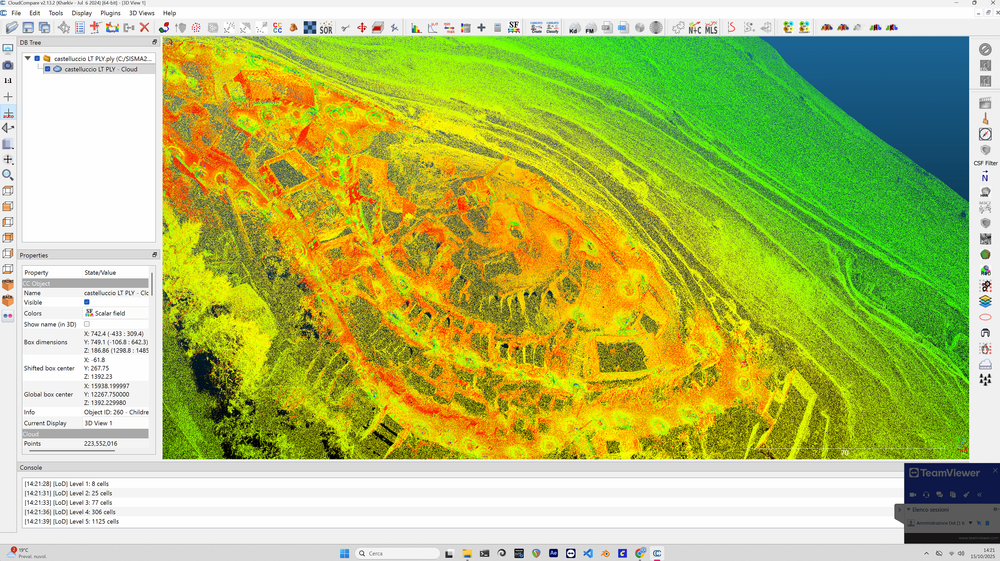This screenshot has width=1000, height=561.
Task: Click the Save file icon
Action: (28, 28)
